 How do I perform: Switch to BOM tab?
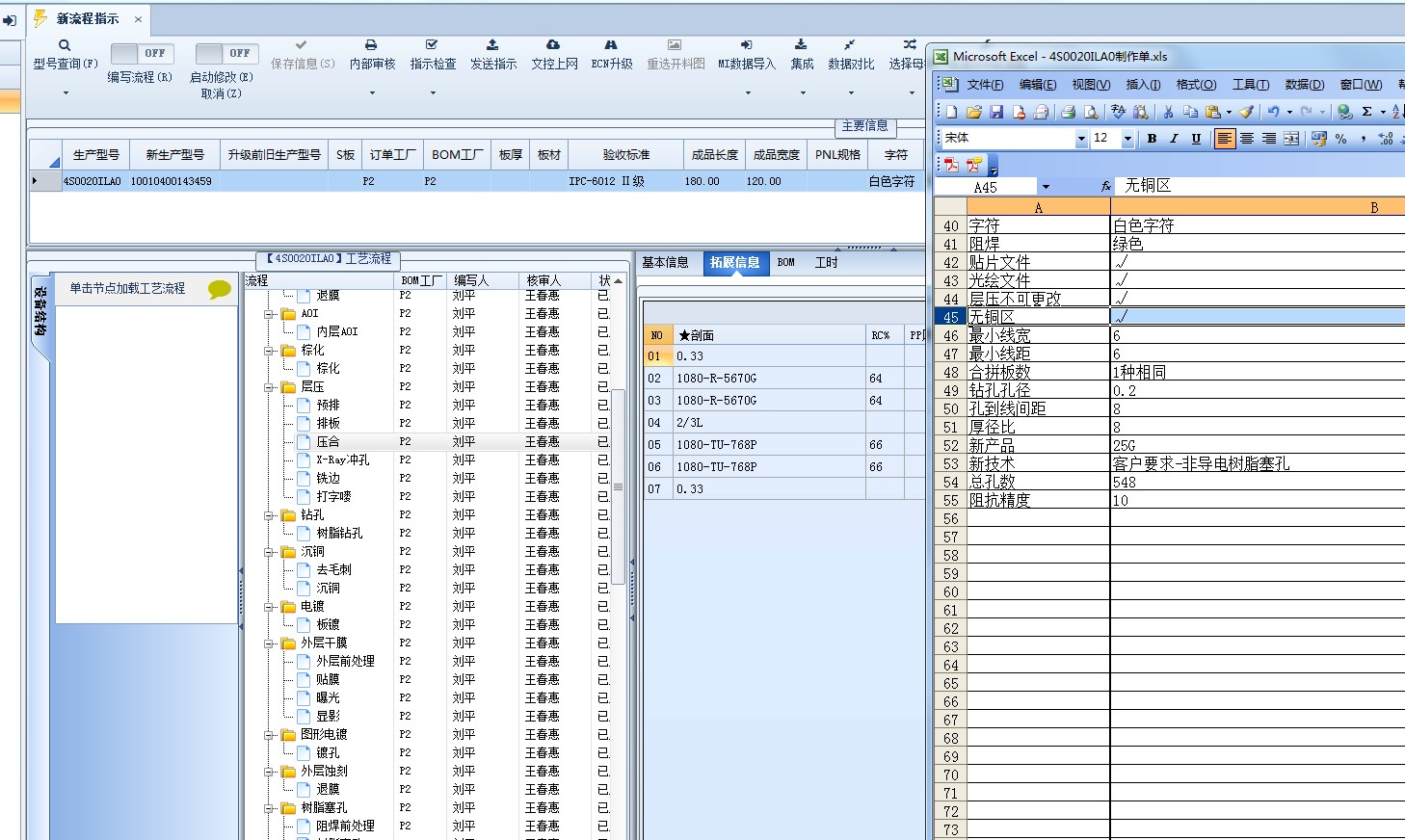click(786, 262)
